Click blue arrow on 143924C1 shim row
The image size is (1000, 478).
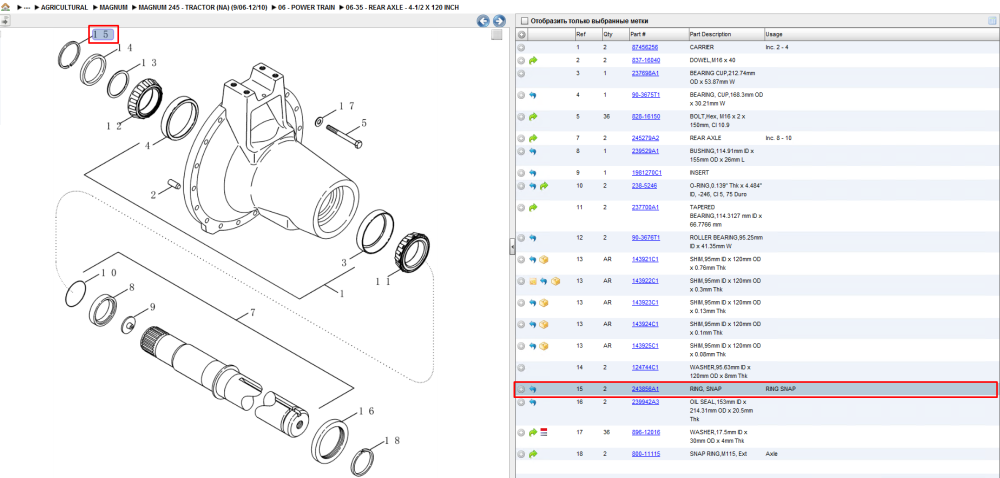click(x=533, y=324)
